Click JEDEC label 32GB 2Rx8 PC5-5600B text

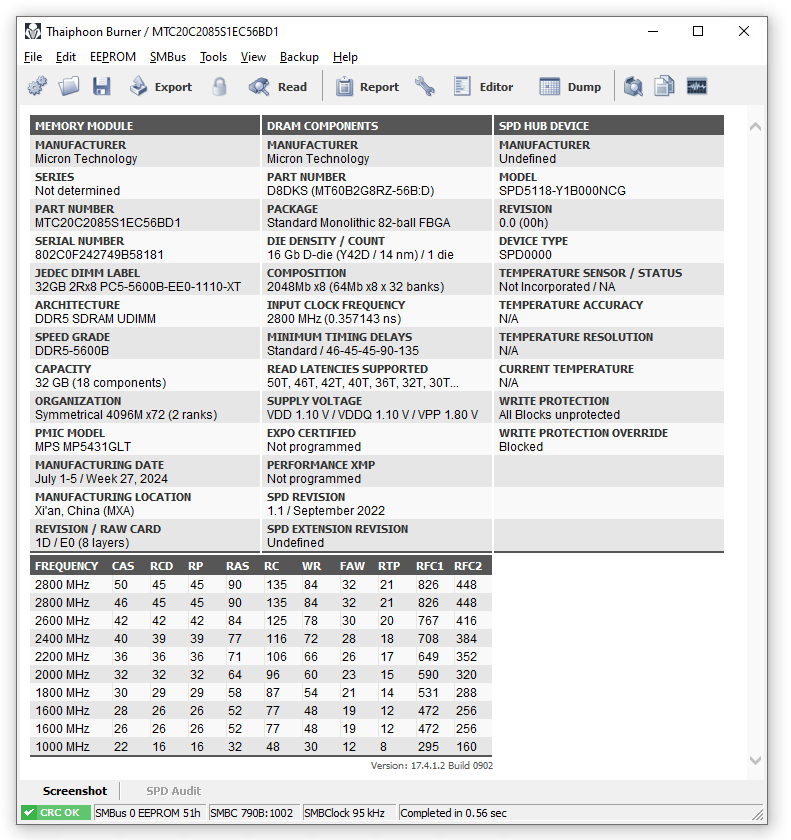[x=138, y=287]
